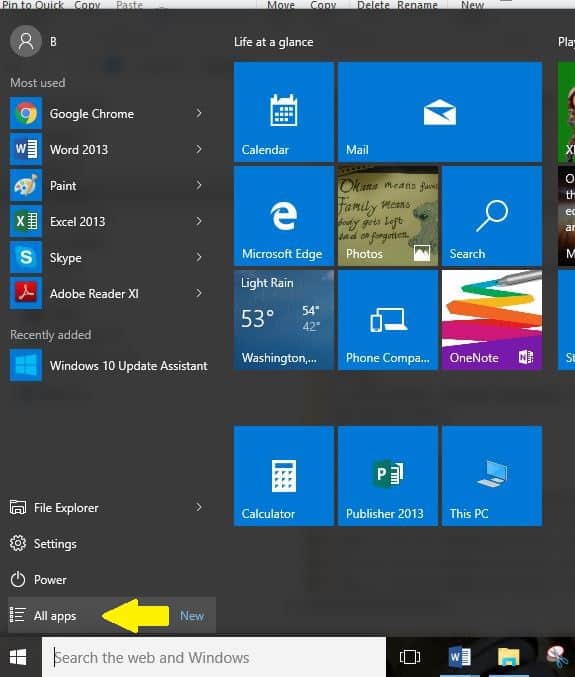Expand Adobe Reader XI jump list arrow

point(199,294)
